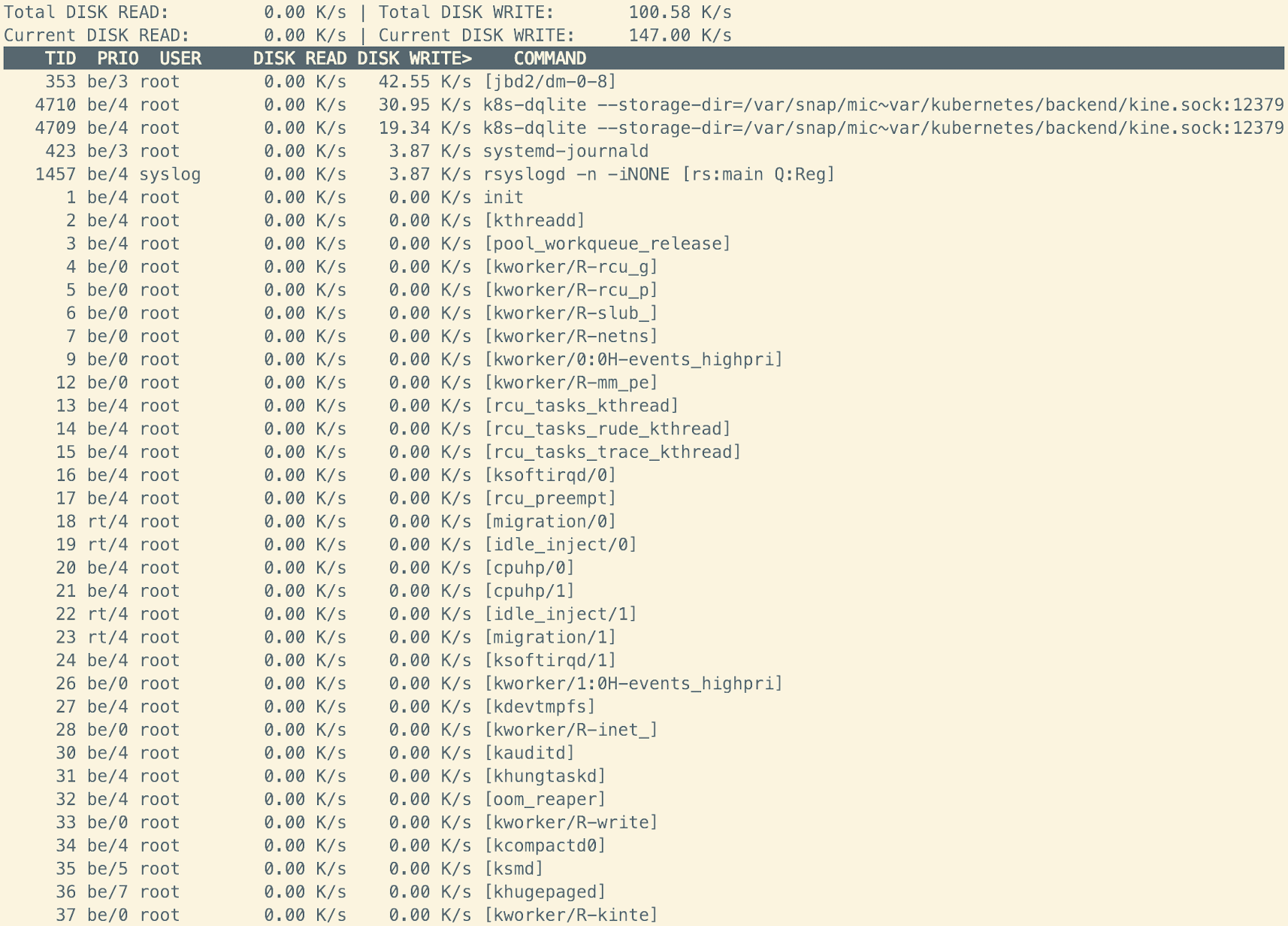Click the DISK READ column header
1288x926 pixels.
299,59
